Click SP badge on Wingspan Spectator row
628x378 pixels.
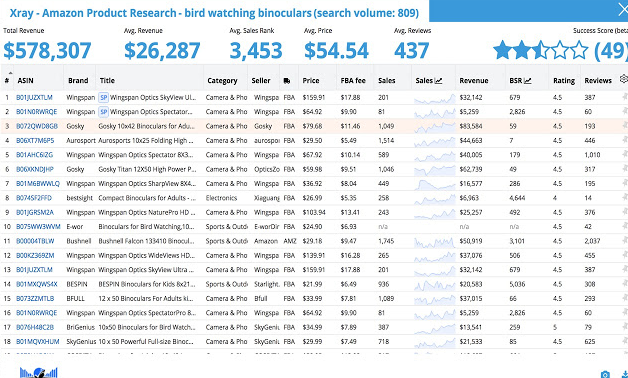(x=103, y=112)
